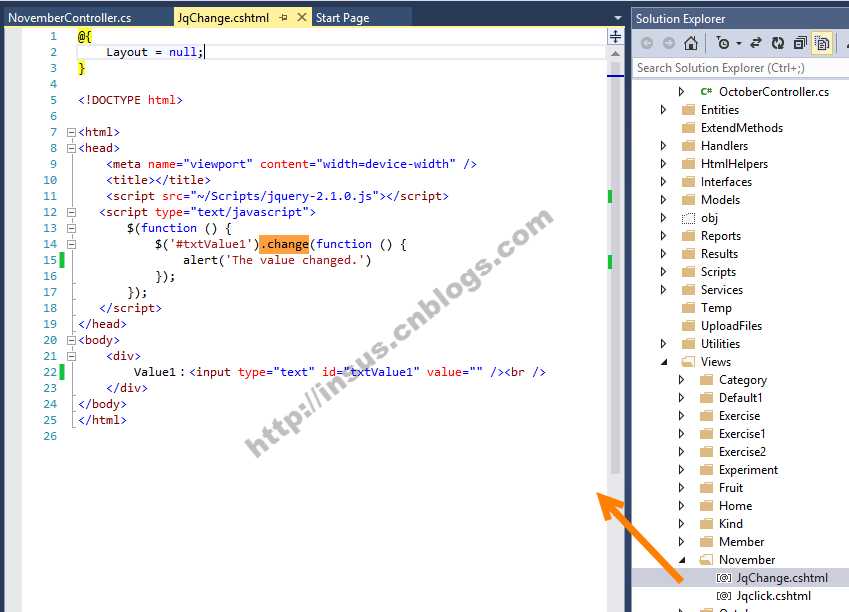Viewport: 849px width, 612px height.
Task: Switch to the Start Page tab
Action: point(342,18)
